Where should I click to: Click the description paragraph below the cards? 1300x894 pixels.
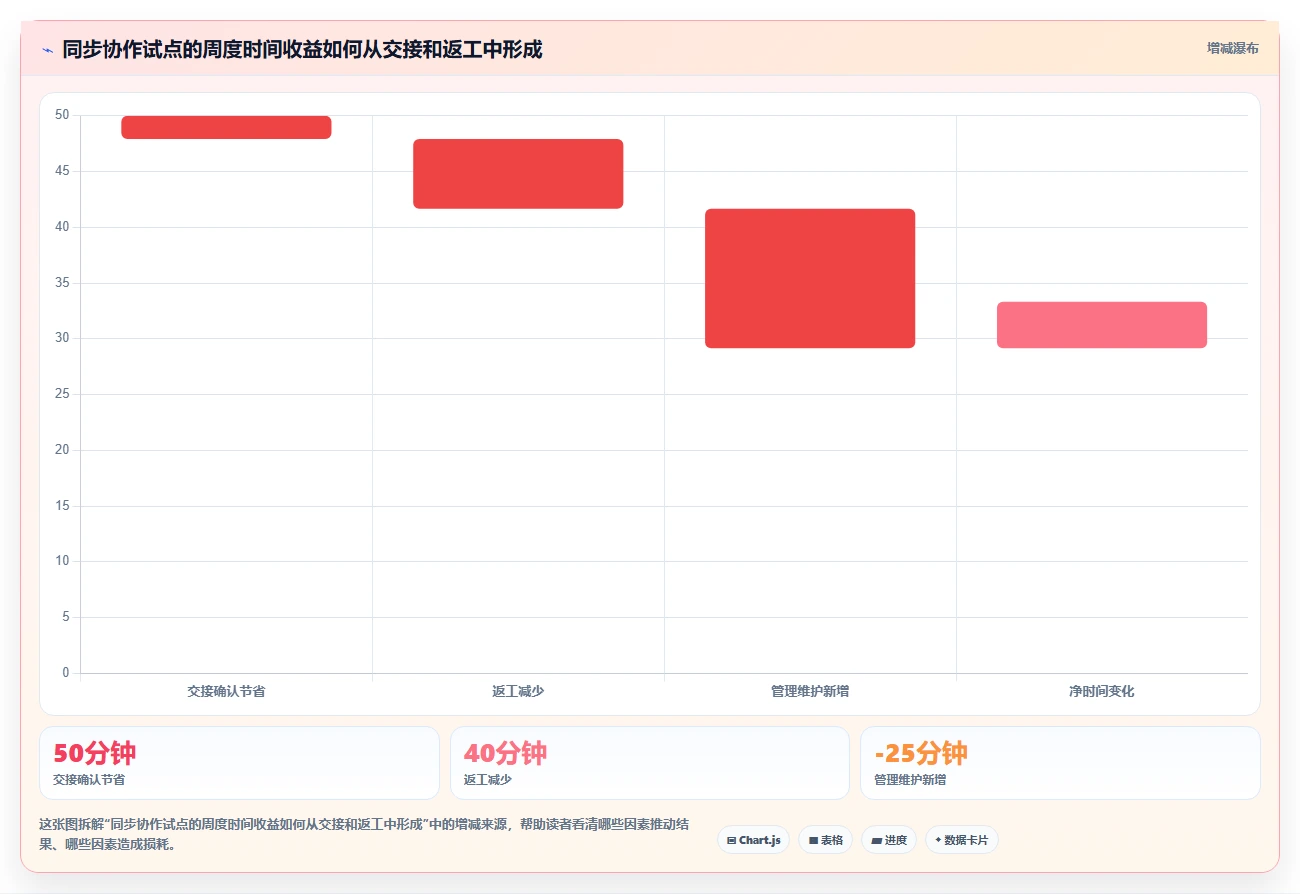tap(364, 834)
